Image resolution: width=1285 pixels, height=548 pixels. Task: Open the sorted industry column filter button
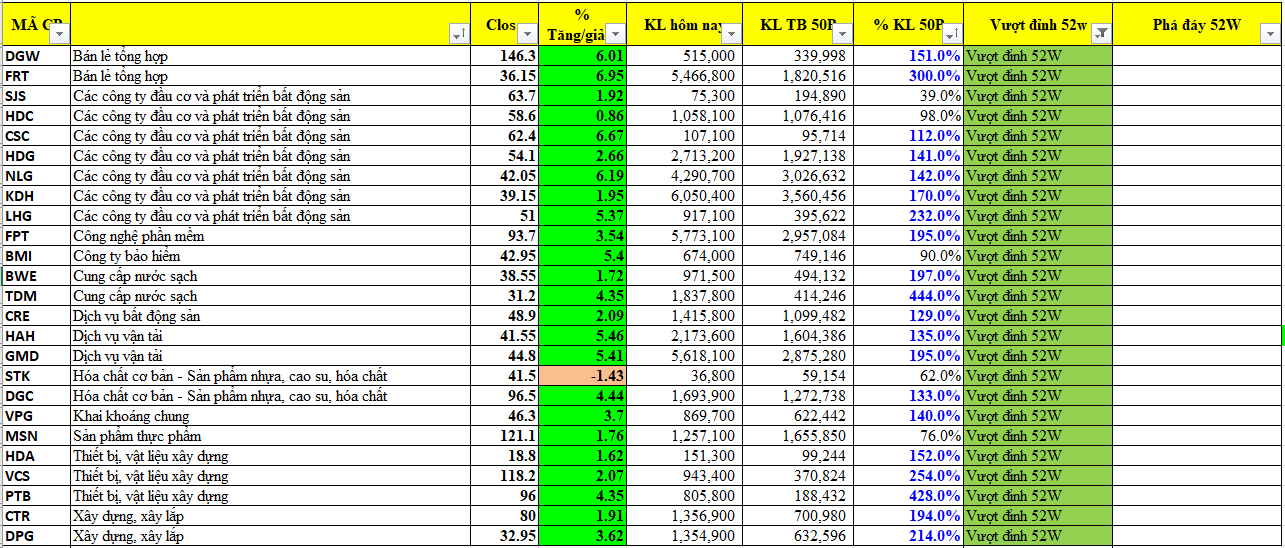pos(459,34)
